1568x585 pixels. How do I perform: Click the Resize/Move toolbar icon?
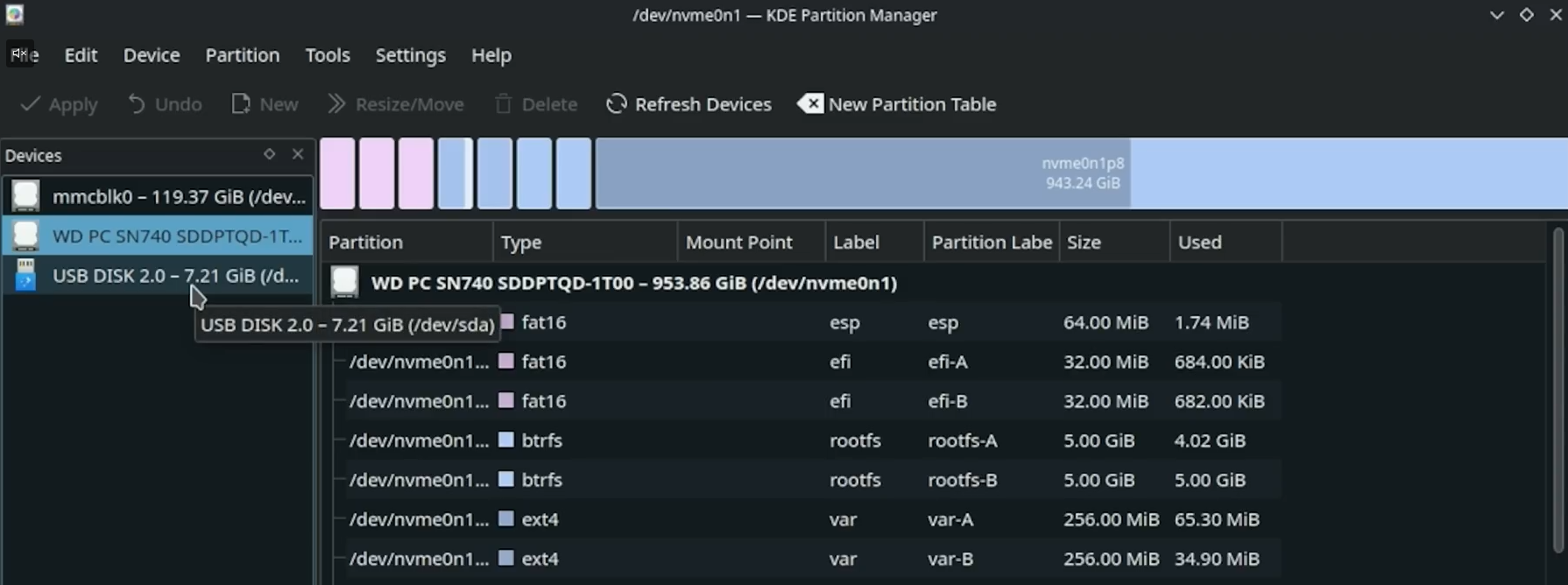pyautogui.click(x=336, y=104)
